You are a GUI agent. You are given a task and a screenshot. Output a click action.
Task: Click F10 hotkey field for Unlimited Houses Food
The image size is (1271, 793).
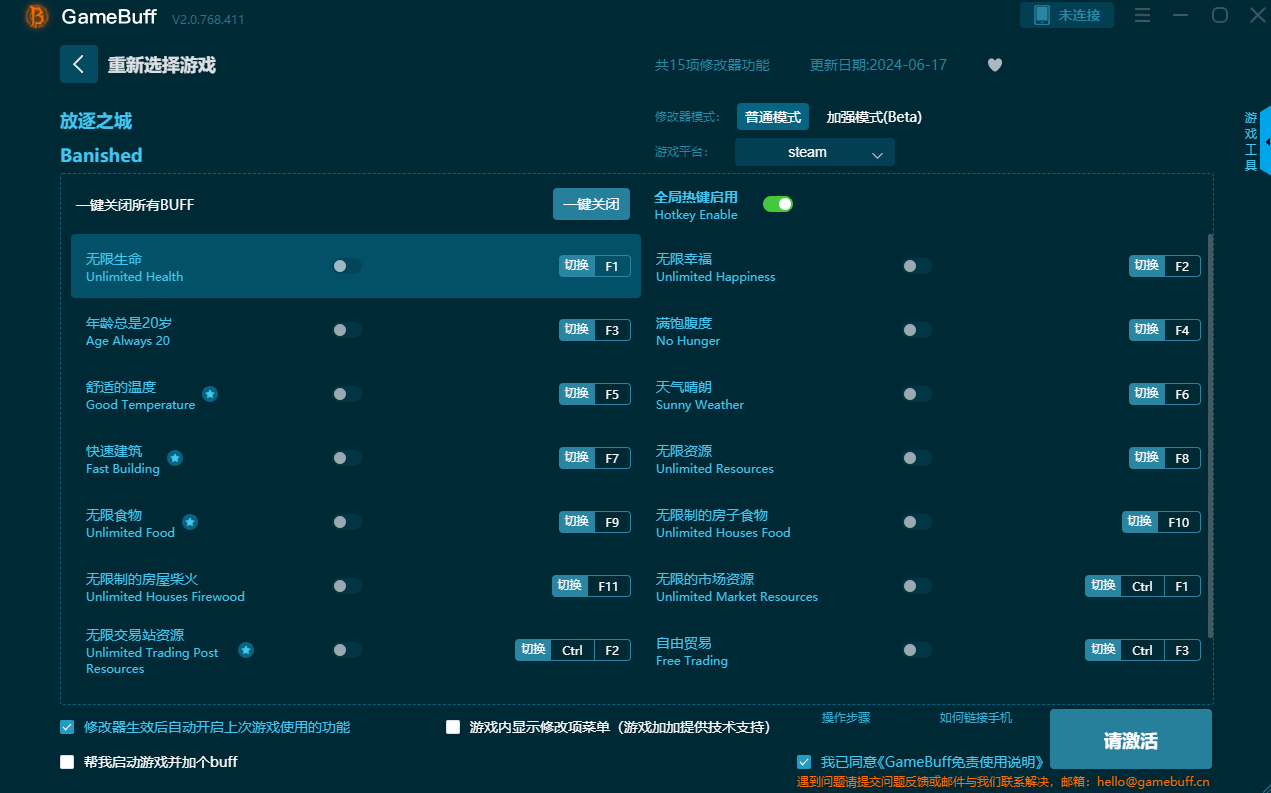pos(1179,522)
